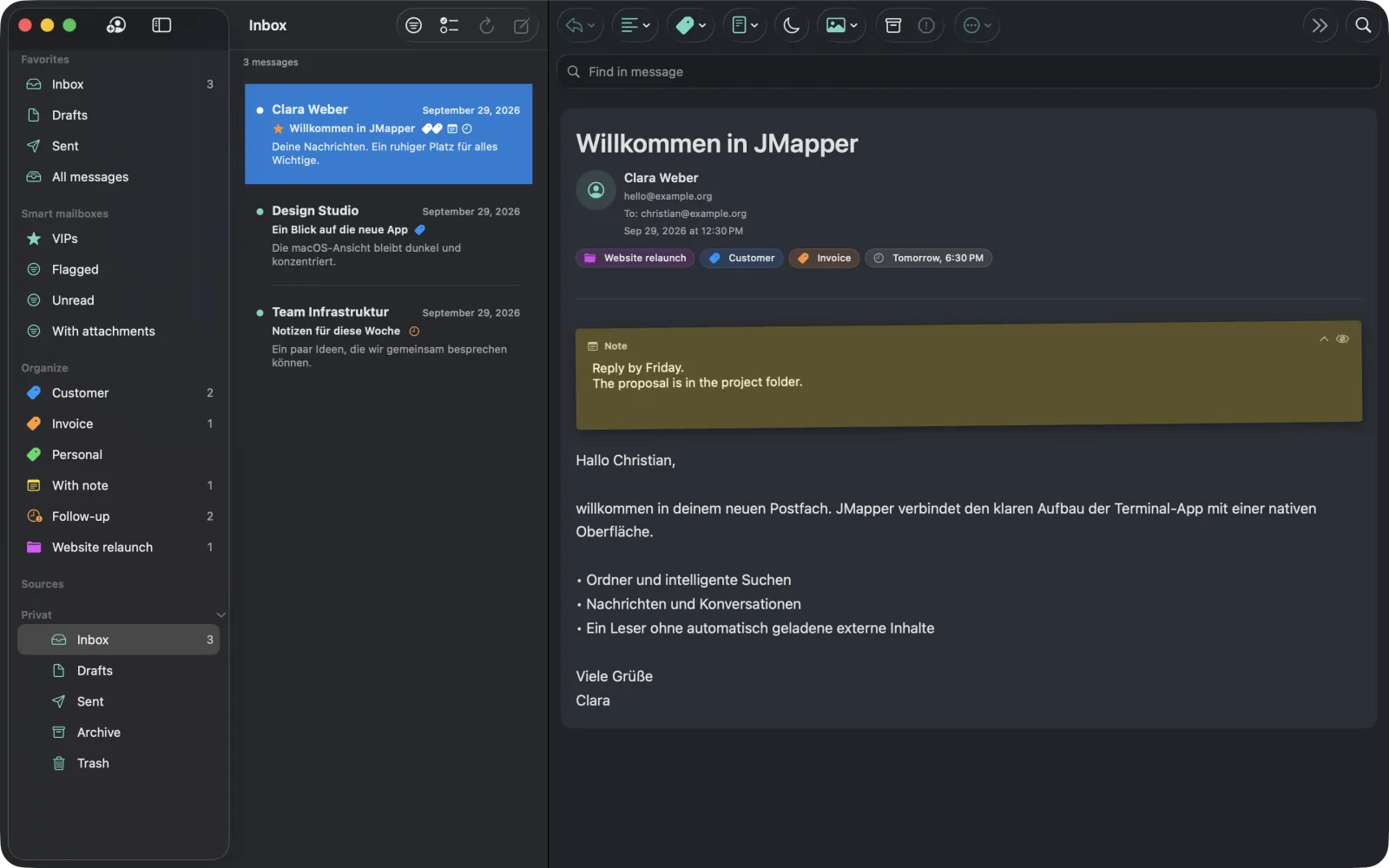This screenshot has width=1389, height=868.
Task: Open the Design Studio message
Action: pos(388,235)
